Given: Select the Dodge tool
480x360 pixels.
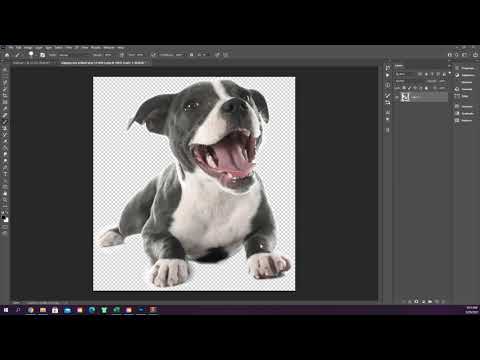Looking at the screenshot, I should click(x=5, y=161).
